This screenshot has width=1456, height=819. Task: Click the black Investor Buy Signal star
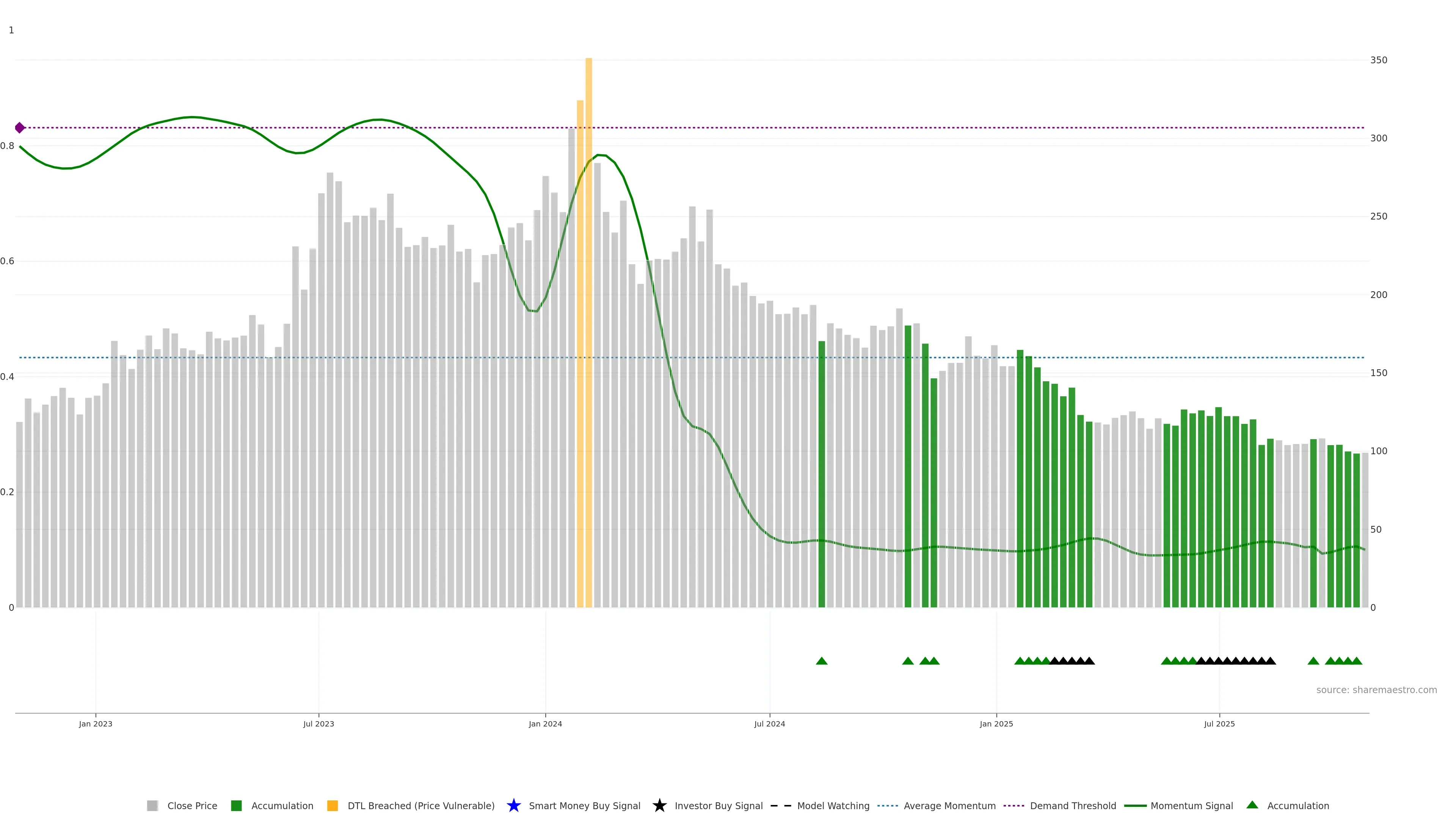pos(659,805)
